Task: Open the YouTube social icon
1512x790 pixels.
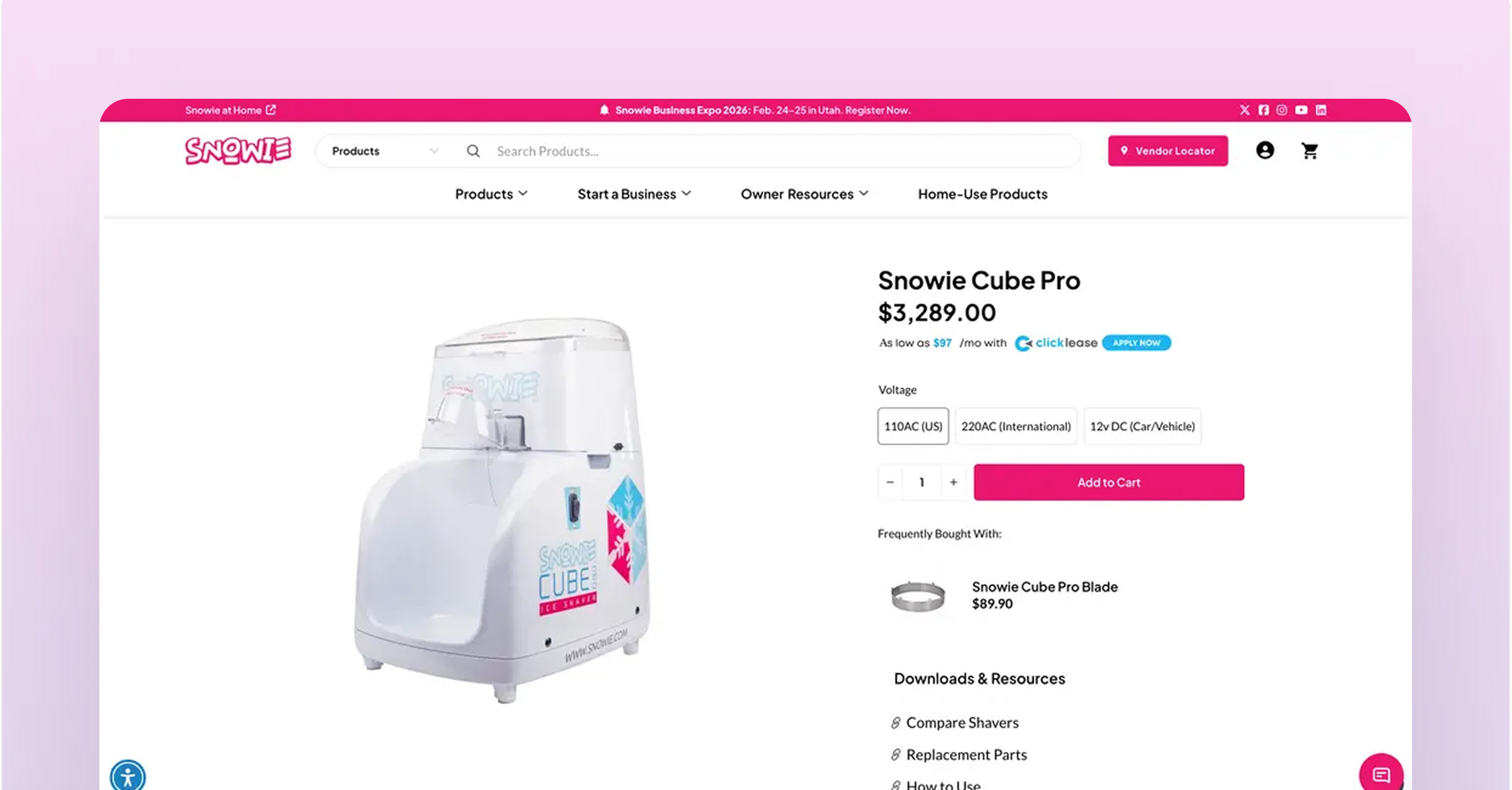Action: pyautogui.click(x=1301, y=110)
